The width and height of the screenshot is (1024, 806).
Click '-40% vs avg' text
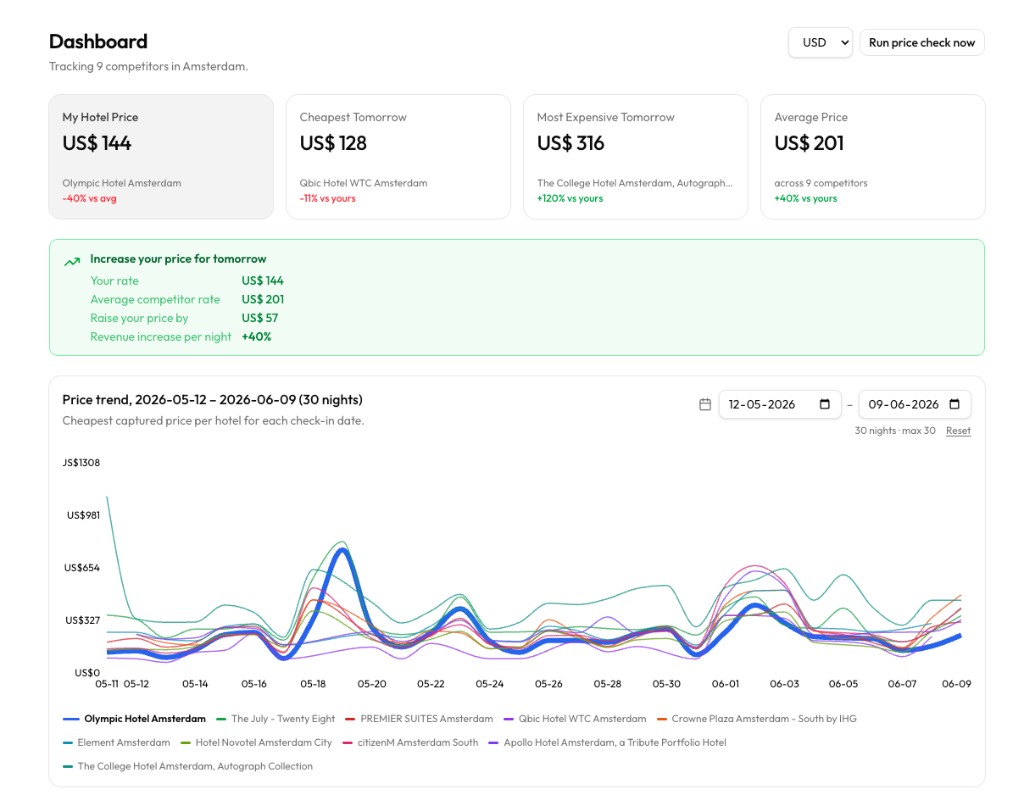[89, 199]
